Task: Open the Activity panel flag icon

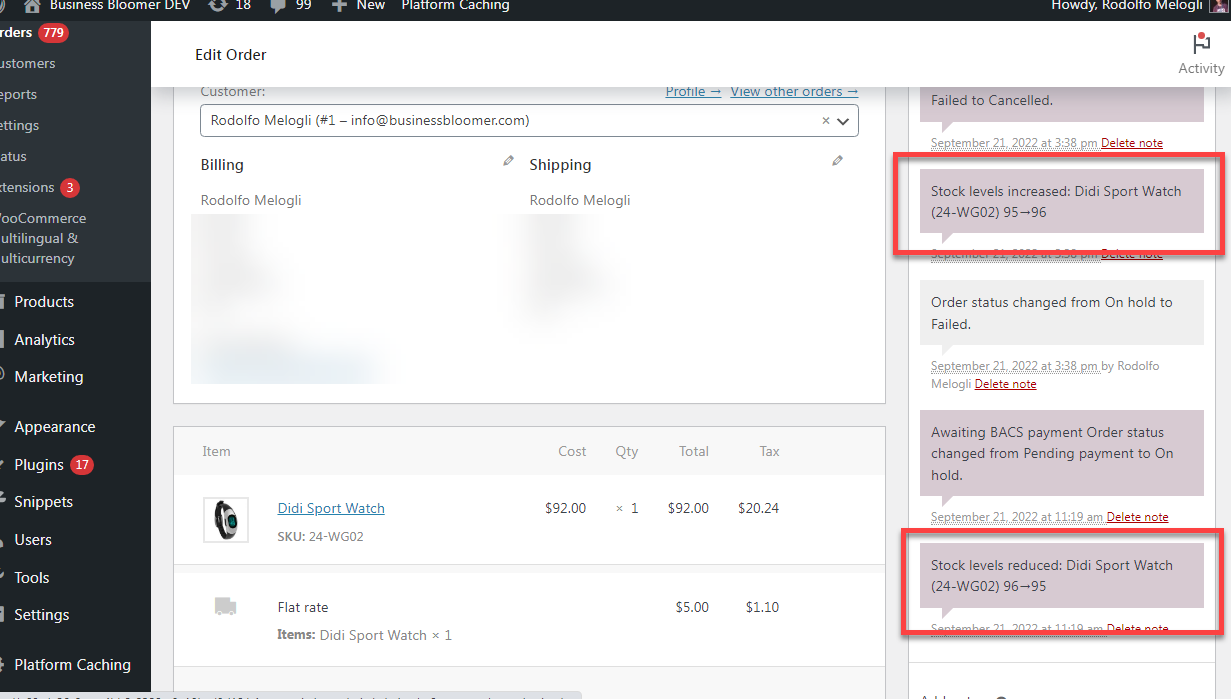Action: [x=1201, y=44]
